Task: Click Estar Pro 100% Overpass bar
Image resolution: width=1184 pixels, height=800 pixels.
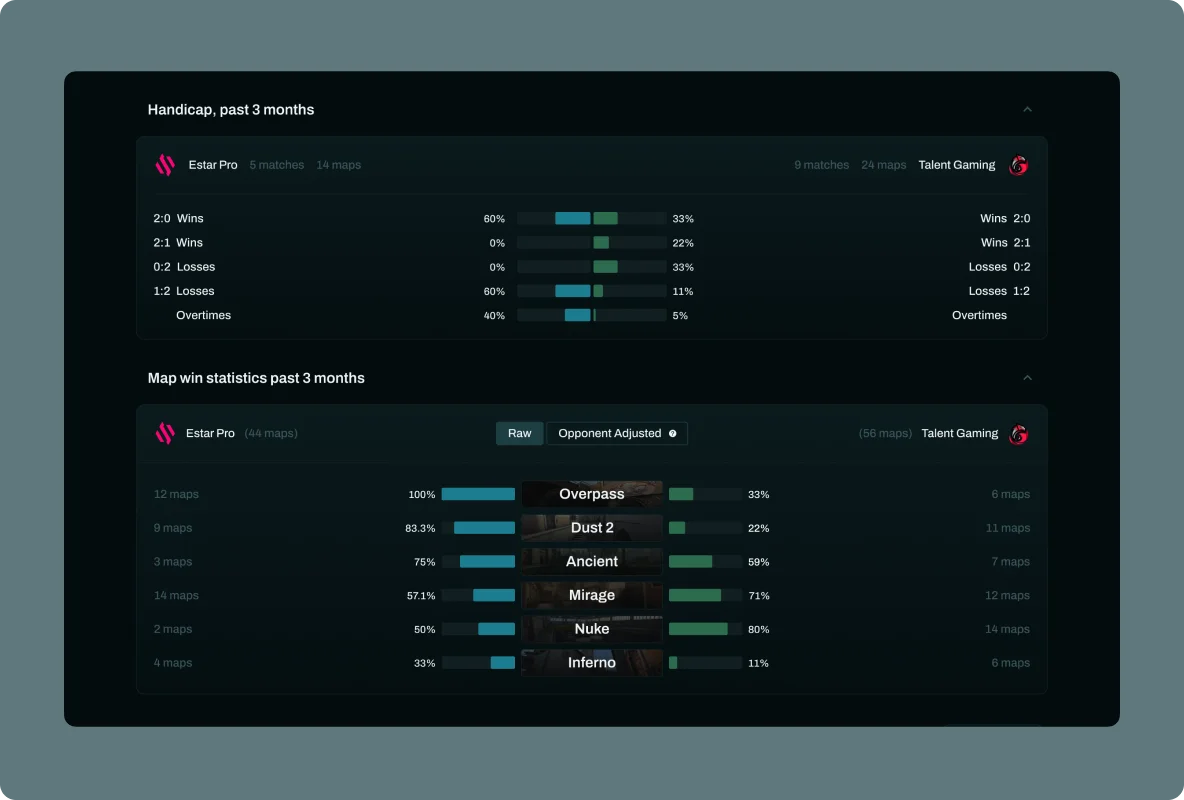Action: coord(478,494)
